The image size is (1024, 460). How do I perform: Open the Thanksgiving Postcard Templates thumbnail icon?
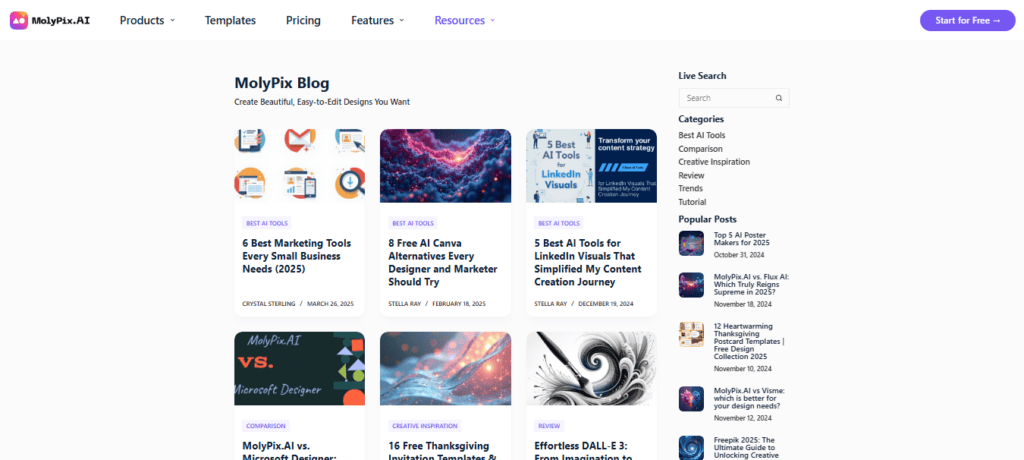(x=691, y=334)
